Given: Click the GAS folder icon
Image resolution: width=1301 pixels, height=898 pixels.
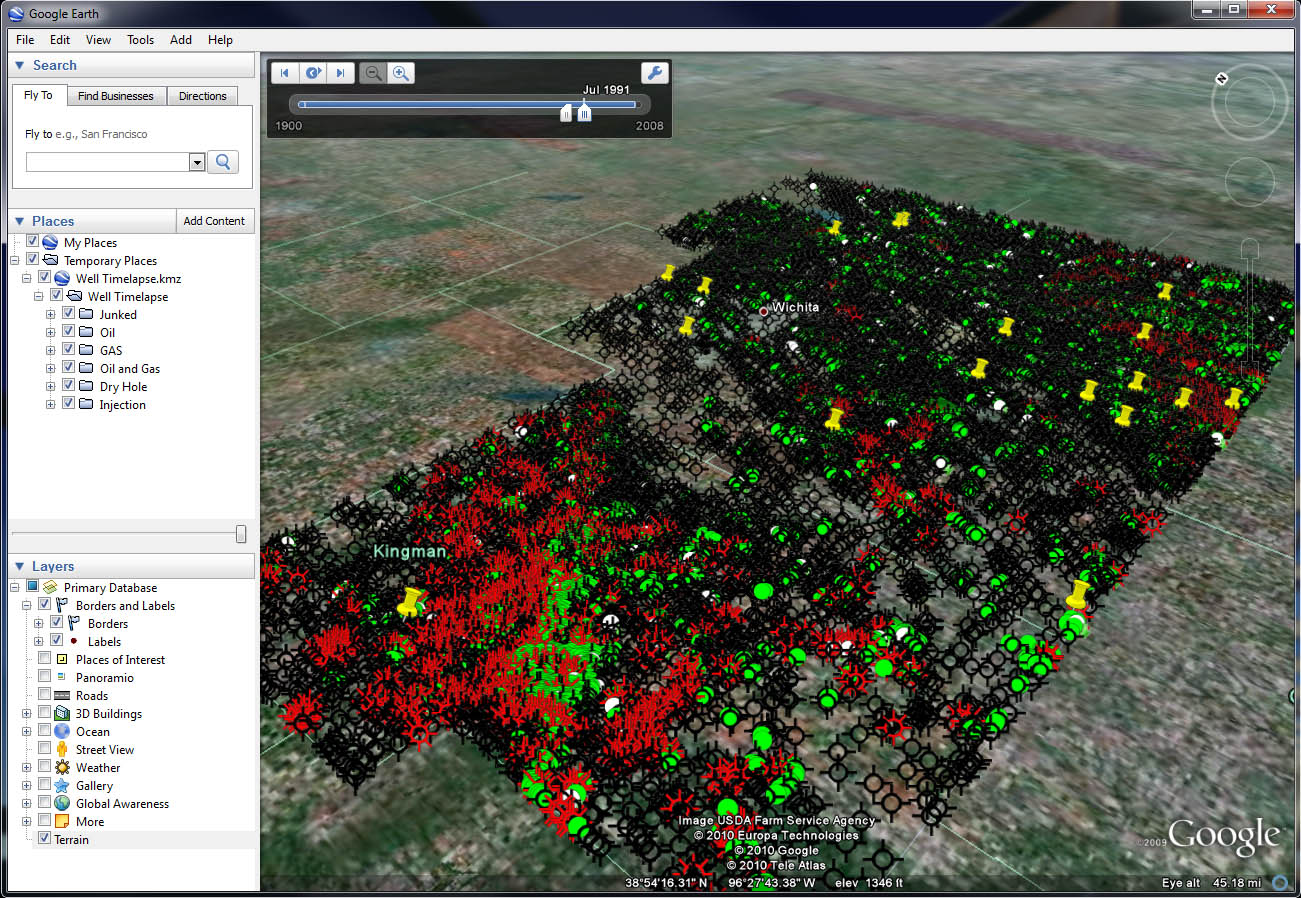Looking at the screenshot, I should pos(86,351).
